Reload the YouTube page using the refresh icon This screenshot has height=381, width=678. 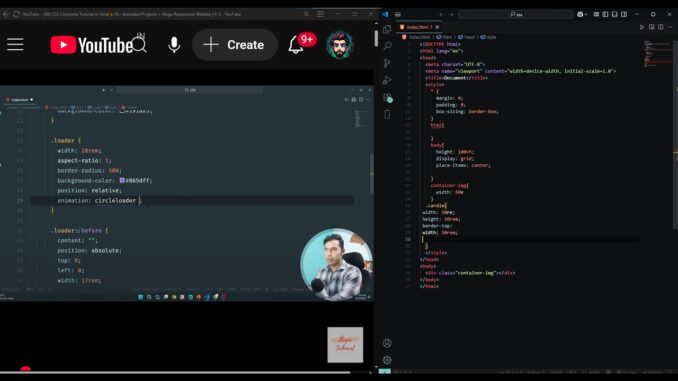click(16, 14)
